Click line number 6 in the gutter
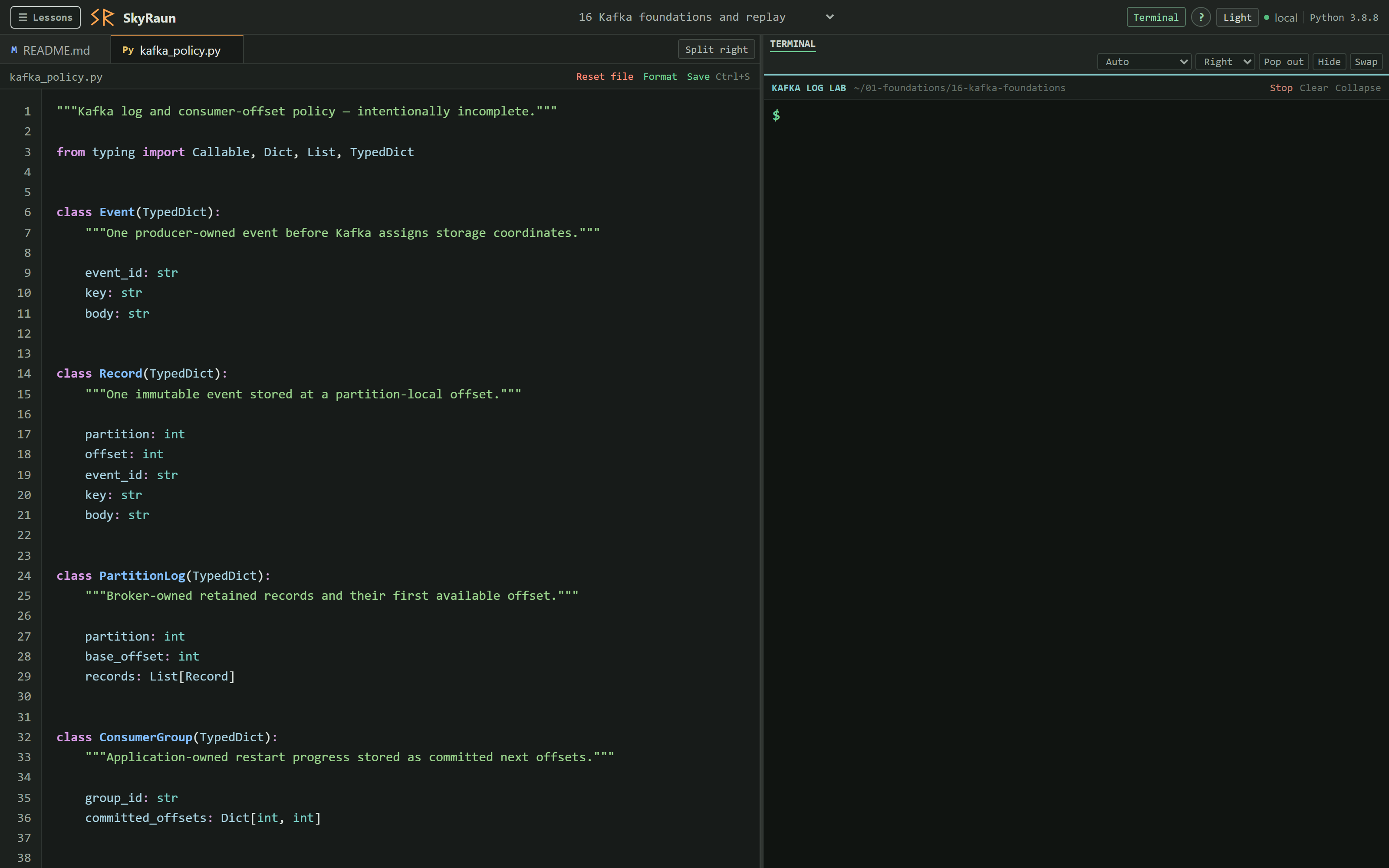1389x868 pixels. point(27,212)
